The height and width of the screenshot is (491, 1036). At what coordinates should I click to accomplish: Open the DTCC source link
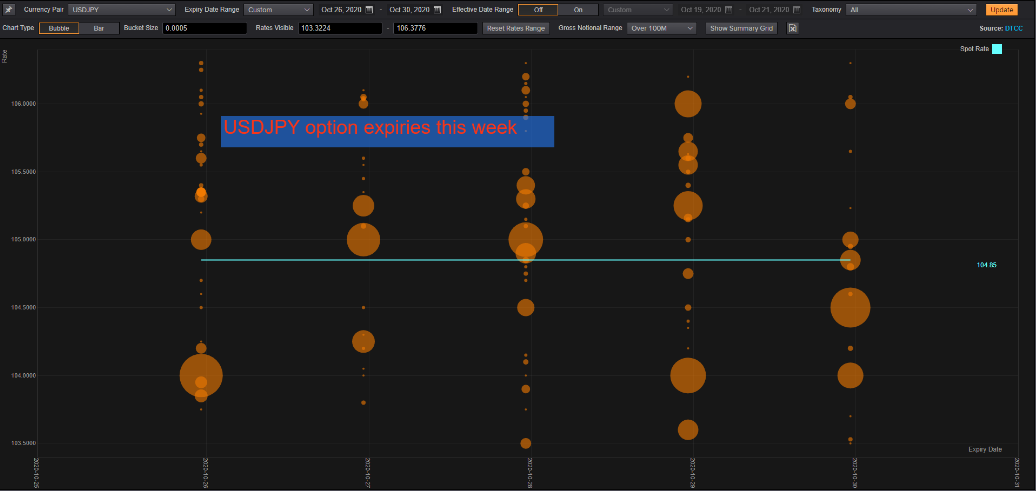click(x=1014, y=29)
